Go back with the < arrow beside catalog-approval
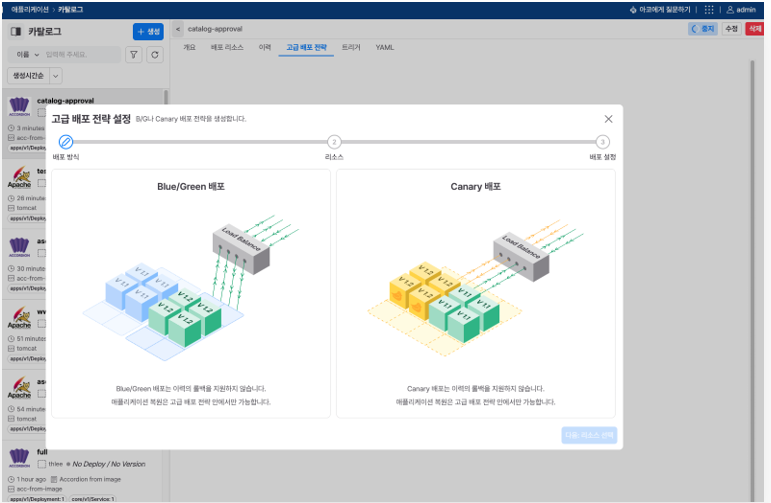Viewport: 771px width, 503px height. 178,29
